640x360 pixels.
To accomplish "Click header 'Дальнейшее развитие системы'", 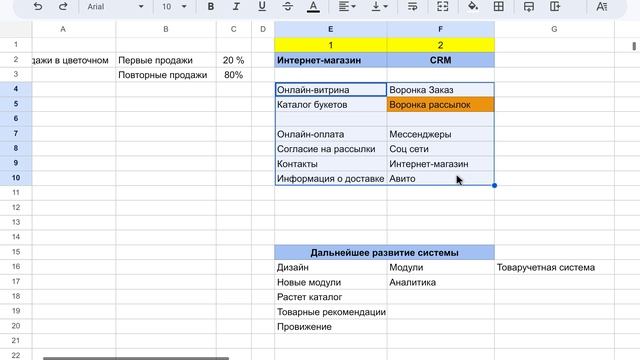I will point(384,253).
